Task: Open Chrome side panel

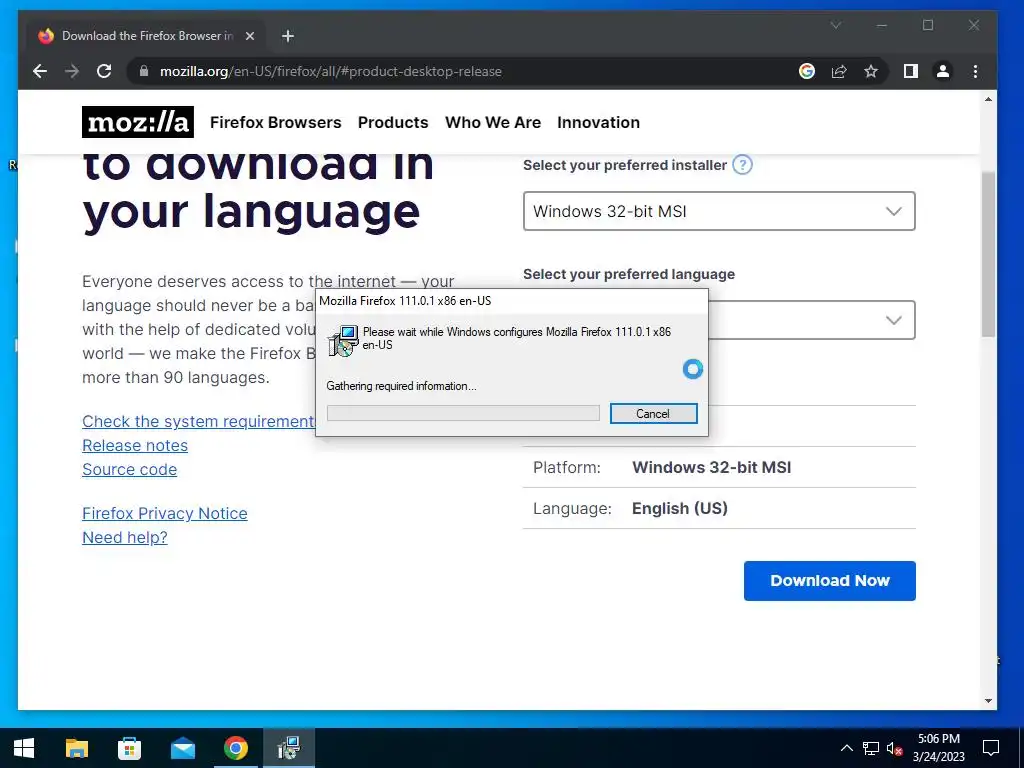Action: [x=910, y=71]
